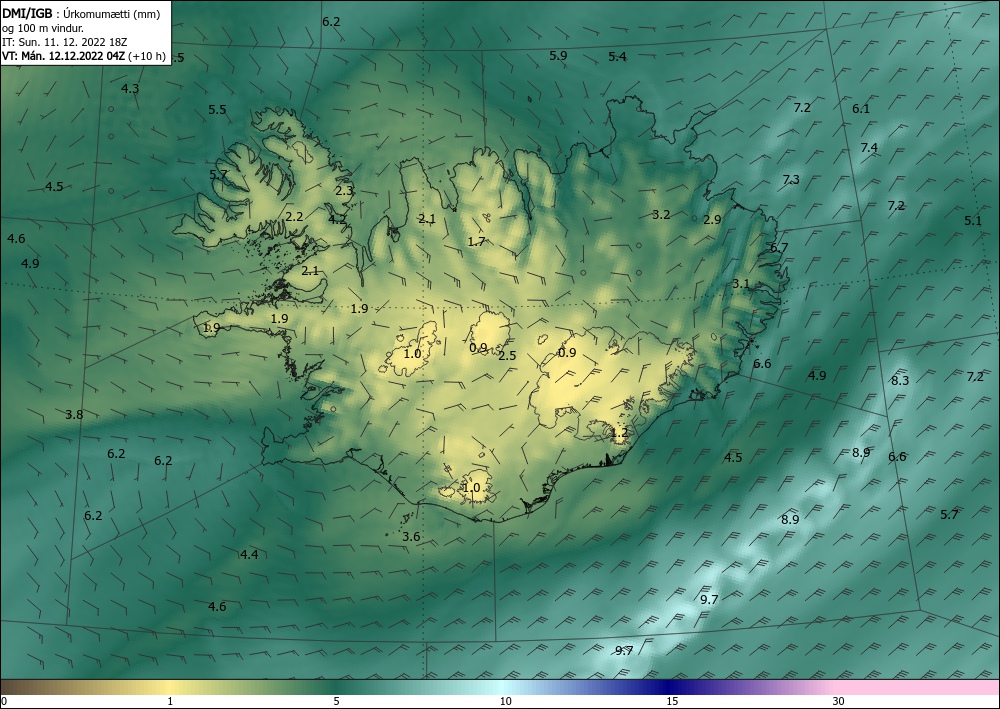
Task: Pick the dark navy segment of the colour scale
Action: 670,687
